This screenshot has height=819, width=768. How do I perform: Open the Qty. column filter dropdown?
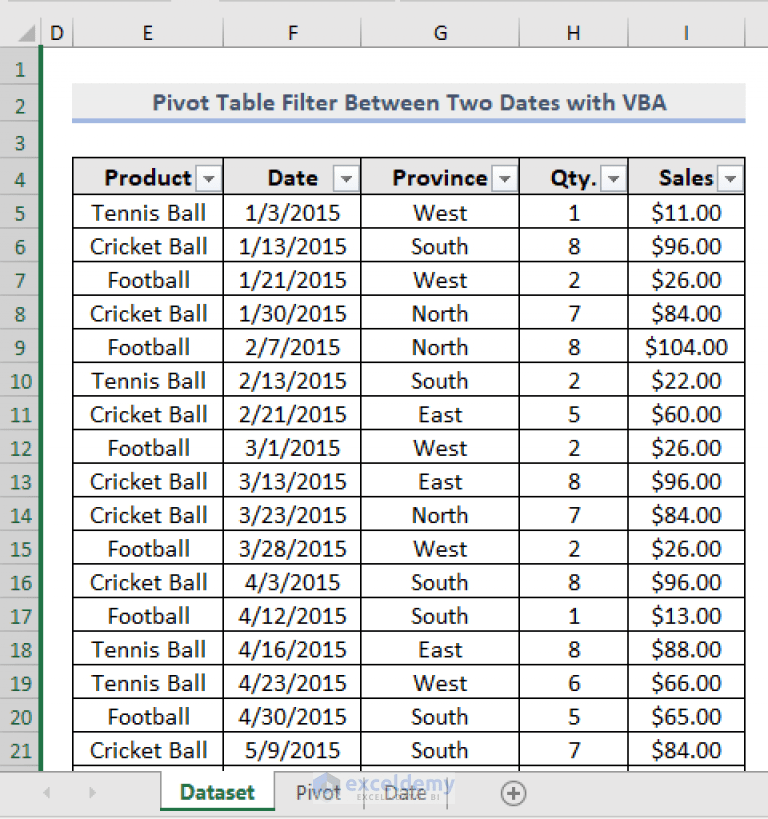tap(611, 177)
